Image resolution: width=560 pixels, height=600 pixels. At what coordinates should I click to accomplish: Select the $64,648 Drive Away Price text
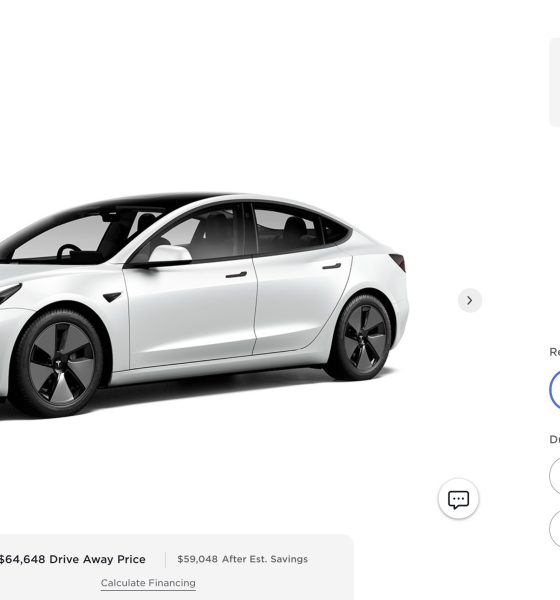(72, 559)
